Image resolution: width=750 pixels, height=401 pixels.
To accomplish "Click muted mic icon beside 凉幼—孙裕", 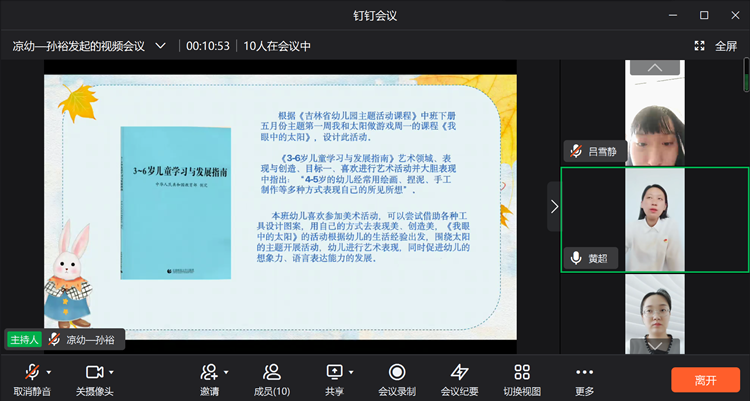I will [54, 340].
